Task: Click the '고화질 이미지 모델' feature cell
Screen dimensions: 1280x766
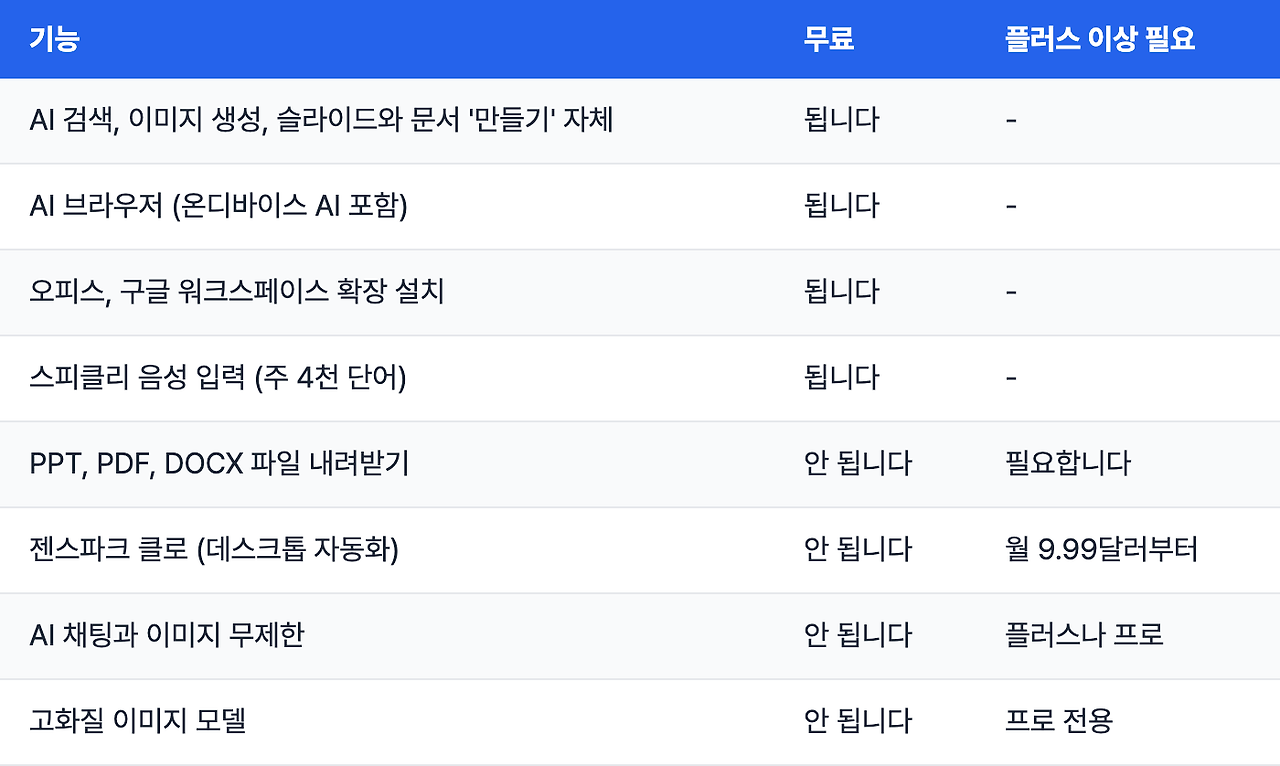Action: click(138, 722)
